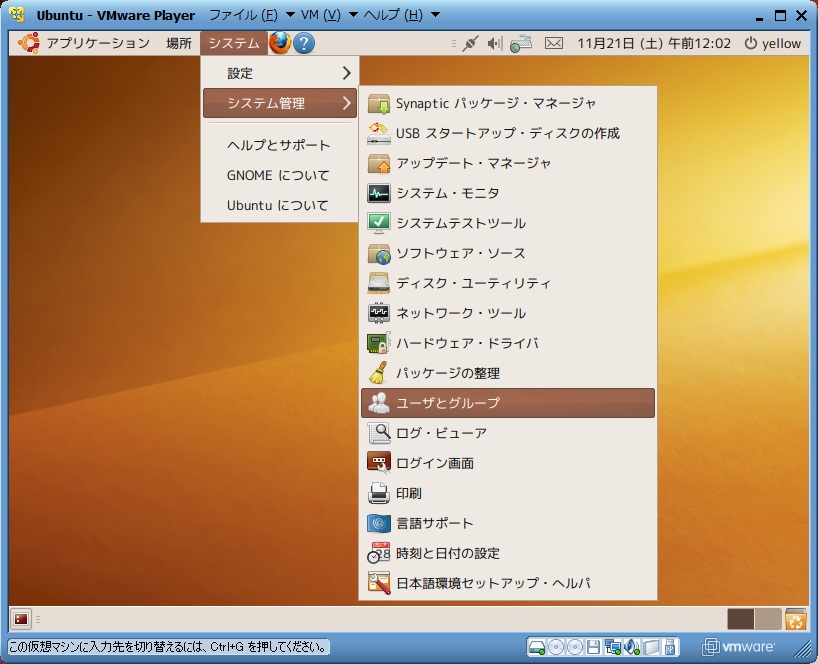Launch System Monitor (システム・モニタ) icon
The image size is (818, 664).
[378, 194]
